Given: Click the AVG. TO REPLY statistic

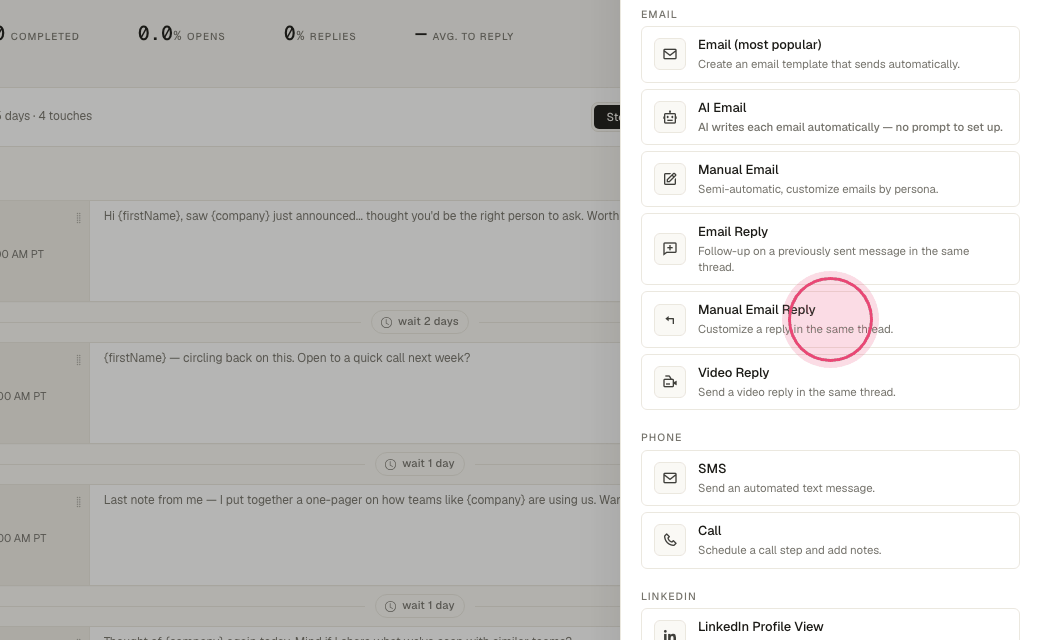Looking at the screenshot, I should tap(464, 35).
